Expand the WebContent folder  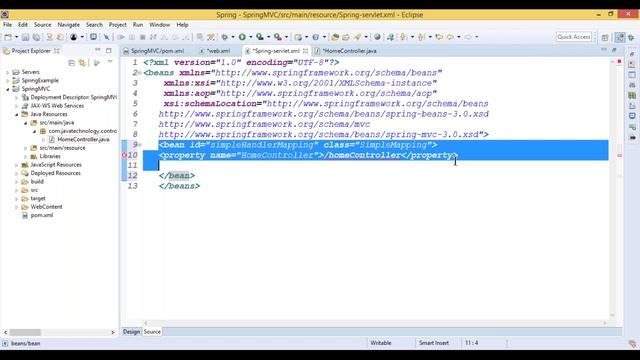[x=16, y=207]
